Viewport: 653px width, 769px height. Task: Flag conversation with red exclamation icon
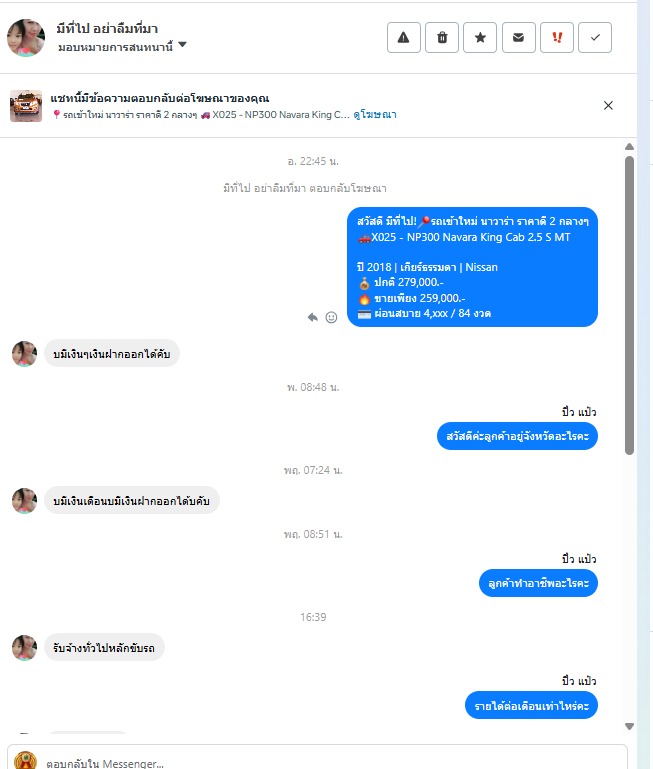click(x=556, y=37)
